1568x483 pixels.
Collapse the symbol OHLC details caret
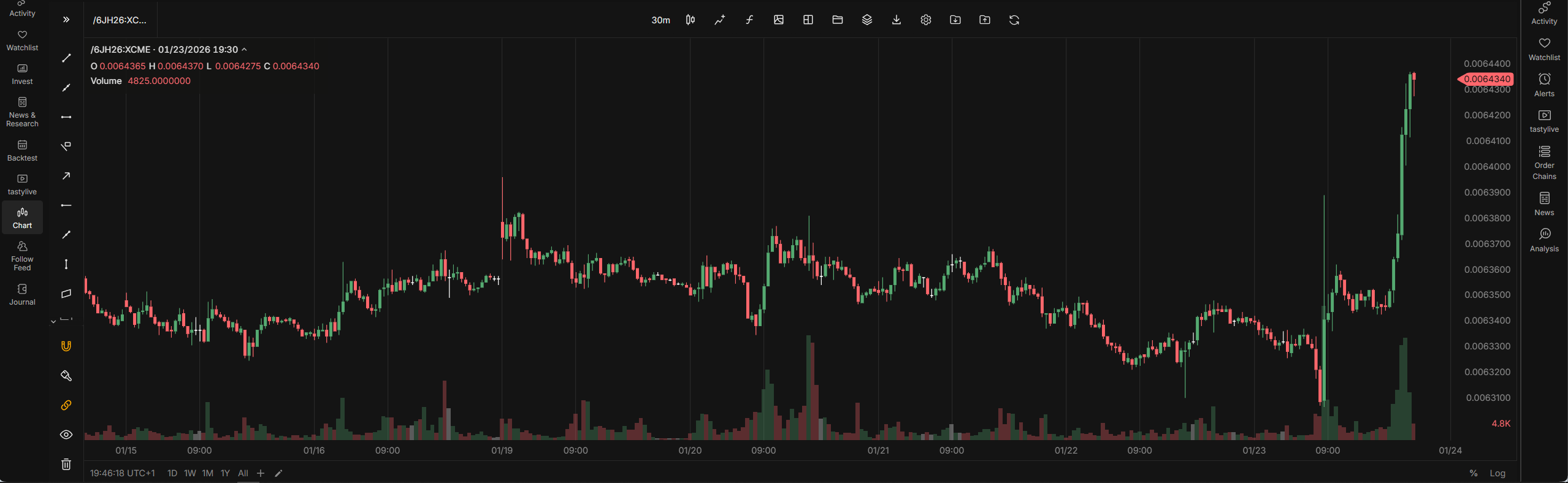(x=244, y=50)
